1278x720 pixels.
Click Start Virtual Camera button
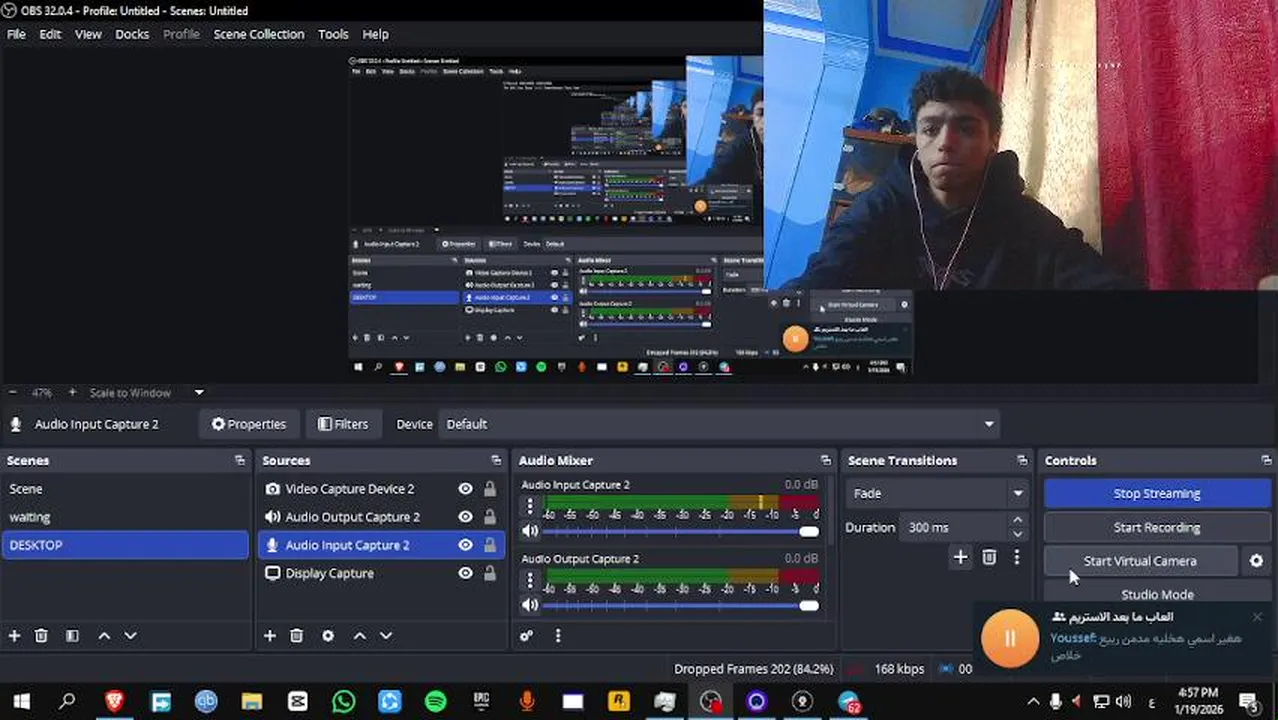pos(1140,561)
